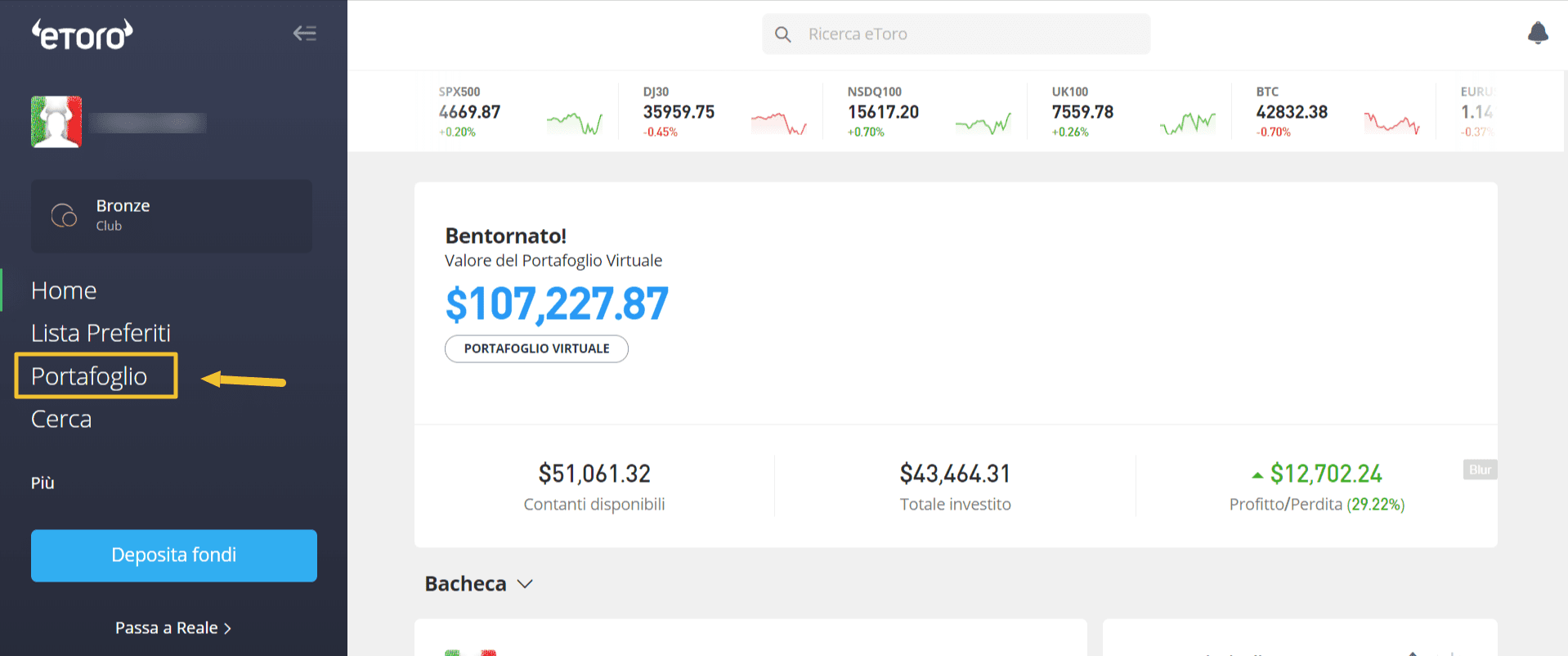Click the profit value $12,702.24
This screenshot has width=1568, height=656.
pyautogui.click(x=1326, y=474)
